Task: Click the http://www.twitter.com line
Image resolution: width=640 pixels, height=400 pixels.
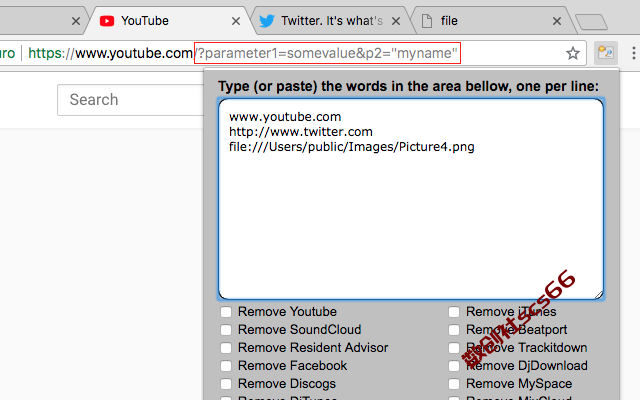Action: tap(301, 132)
